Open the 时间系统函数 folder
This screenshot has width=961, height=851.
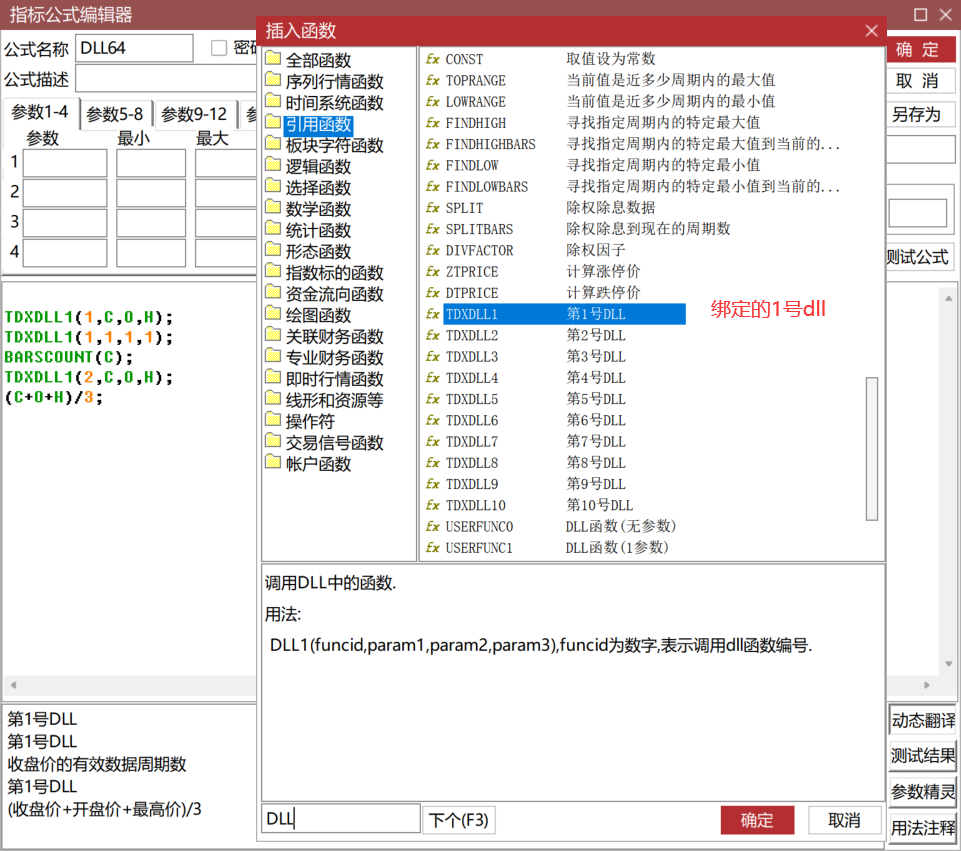click(x=325, y=102)
